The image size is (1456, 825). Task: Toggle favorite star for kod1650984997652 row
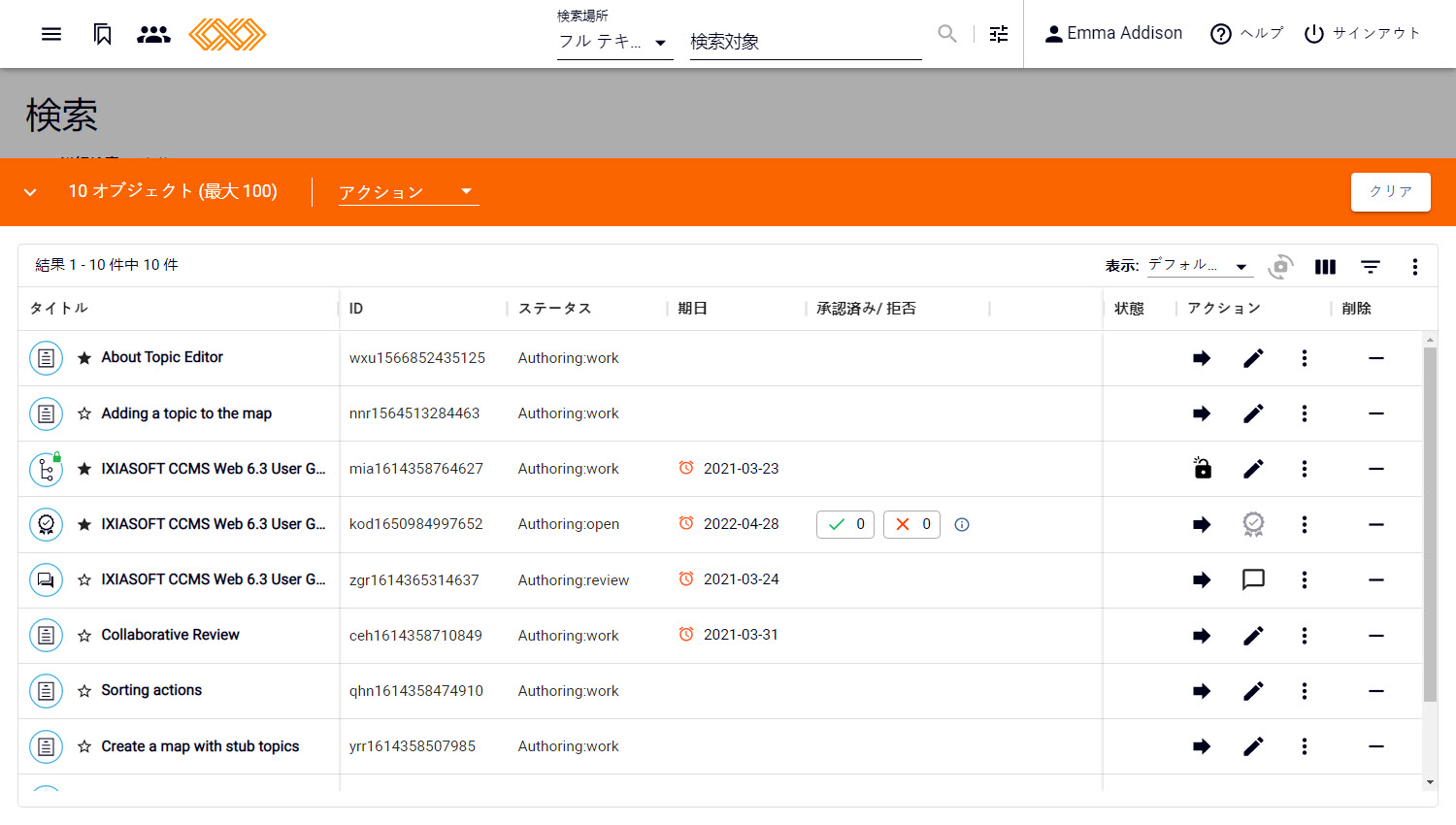point(84,524)
